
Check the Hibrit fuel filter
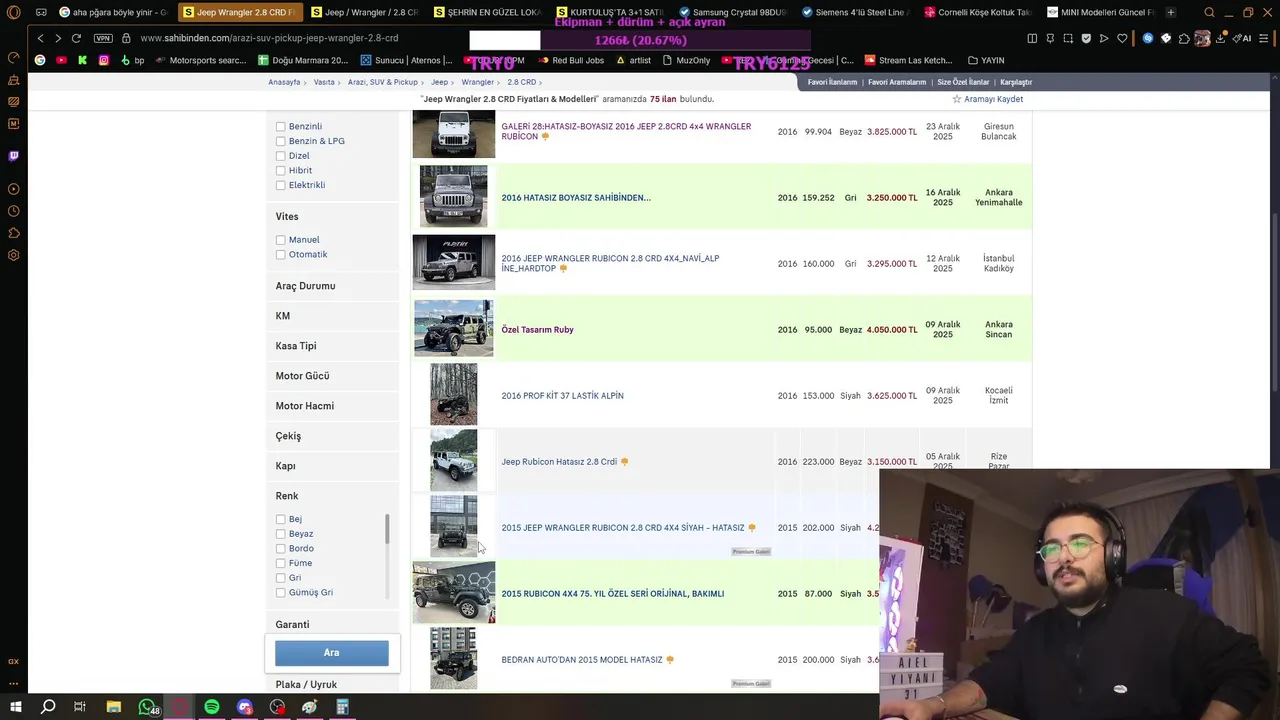click(280, 170)
